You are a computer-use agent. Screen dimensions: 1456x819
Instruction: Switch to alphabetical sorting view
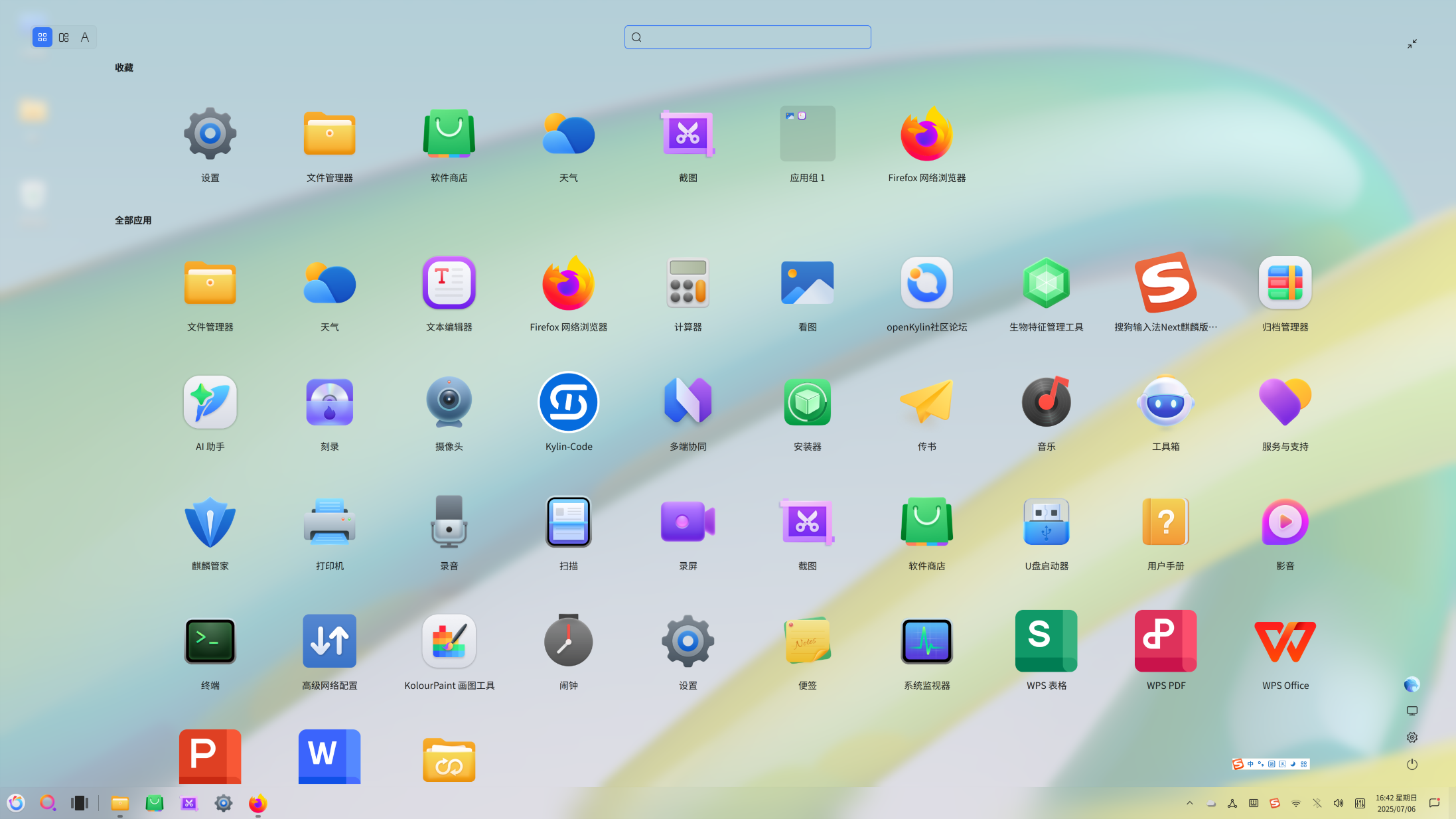click(85, 37)
